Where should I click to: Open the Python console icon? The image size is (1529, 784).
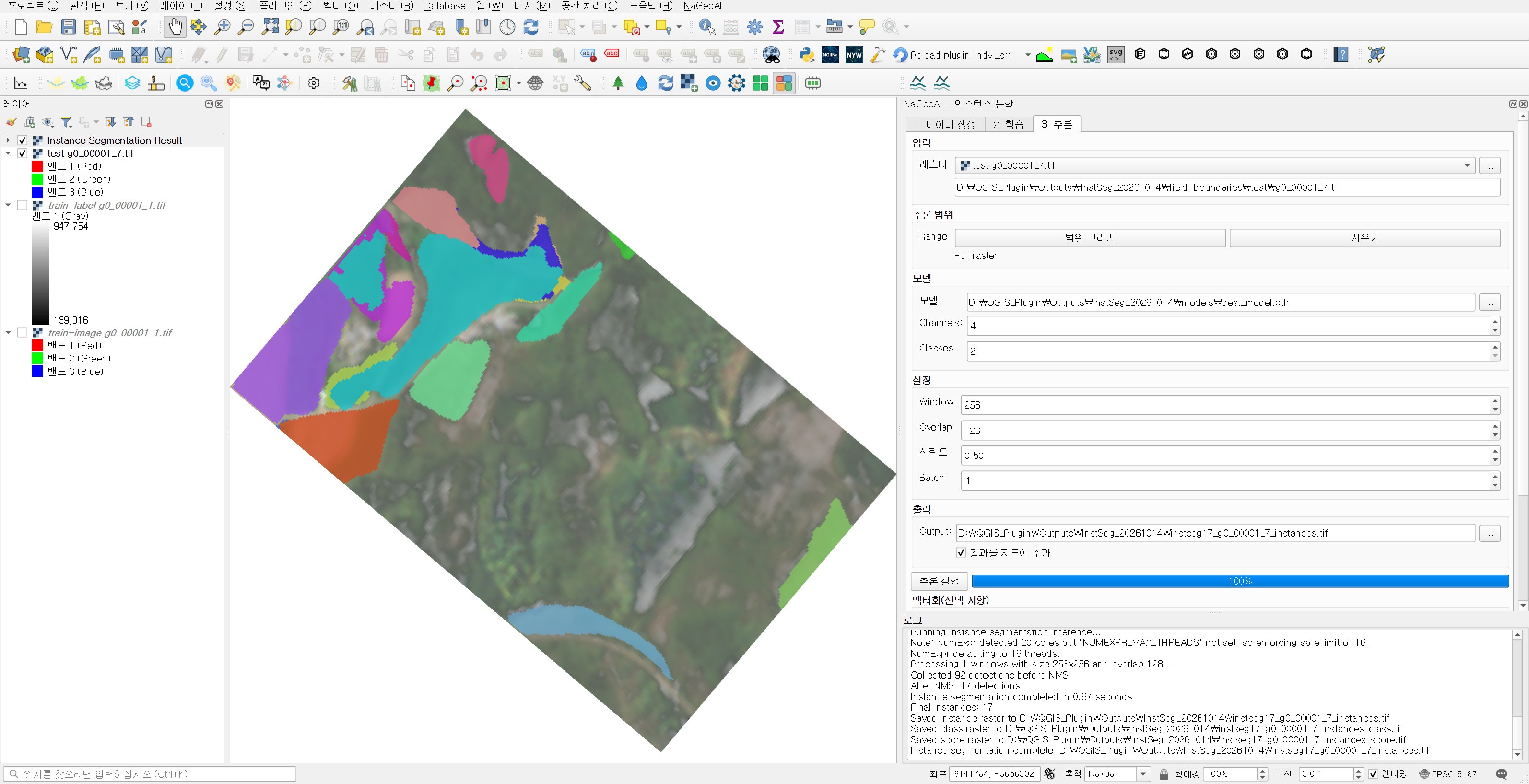pos(806,55)
